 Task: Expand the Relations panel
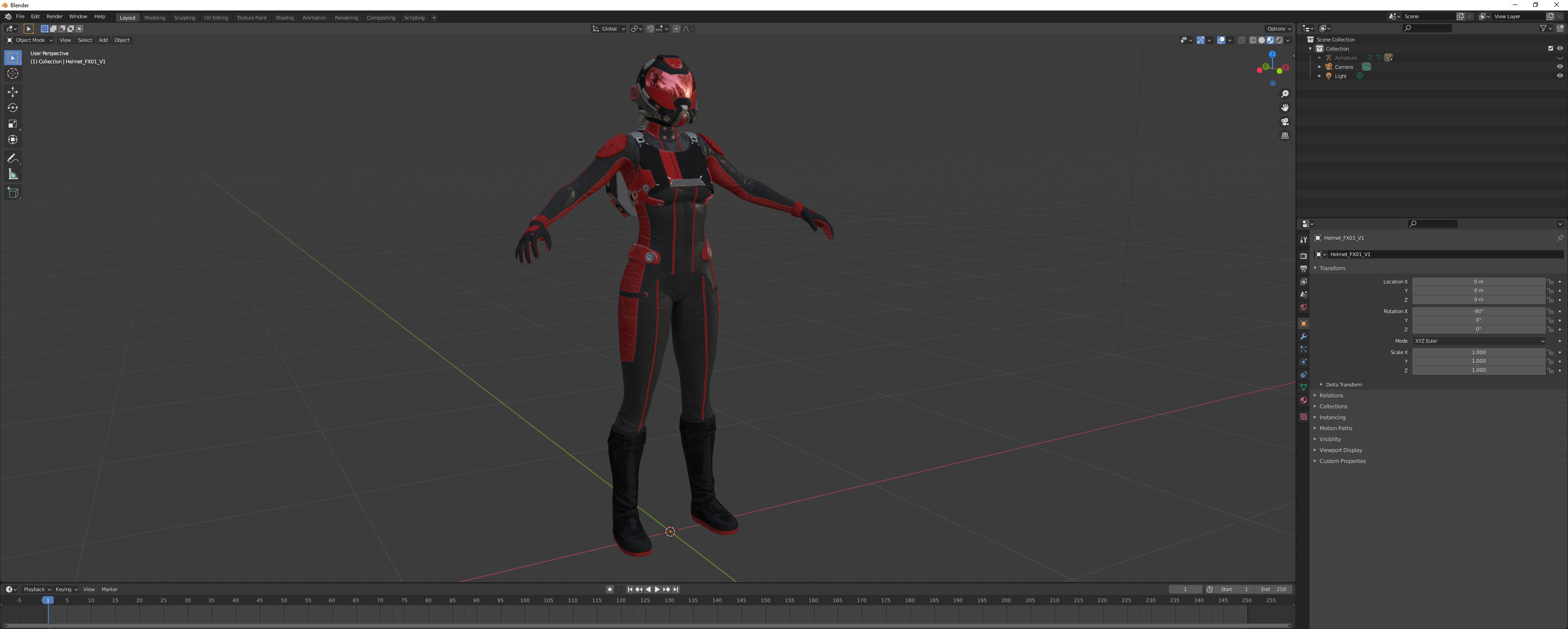(x=1331, y=396)
